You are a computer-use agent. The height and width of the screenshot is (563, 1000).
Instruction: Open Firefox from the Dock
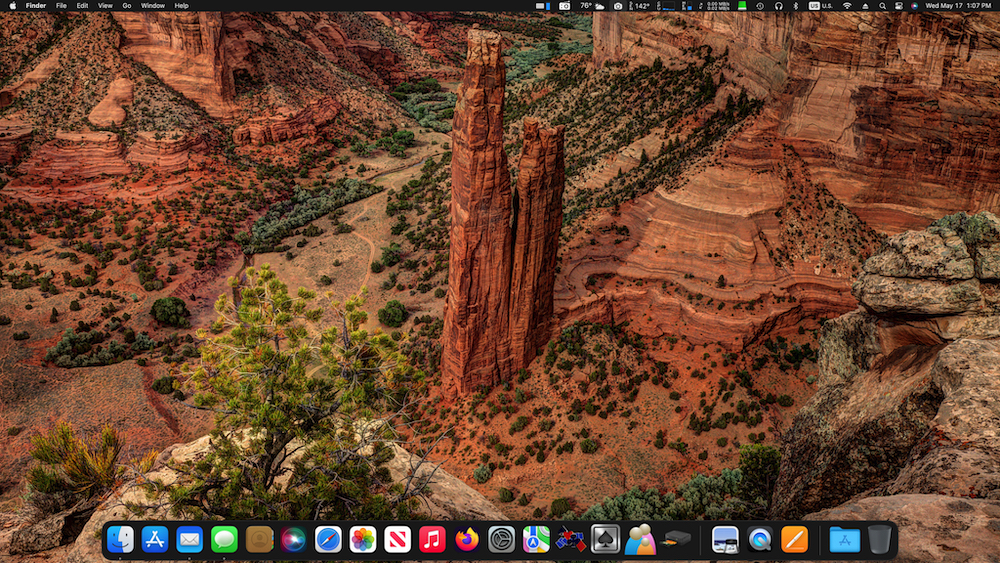467,539
